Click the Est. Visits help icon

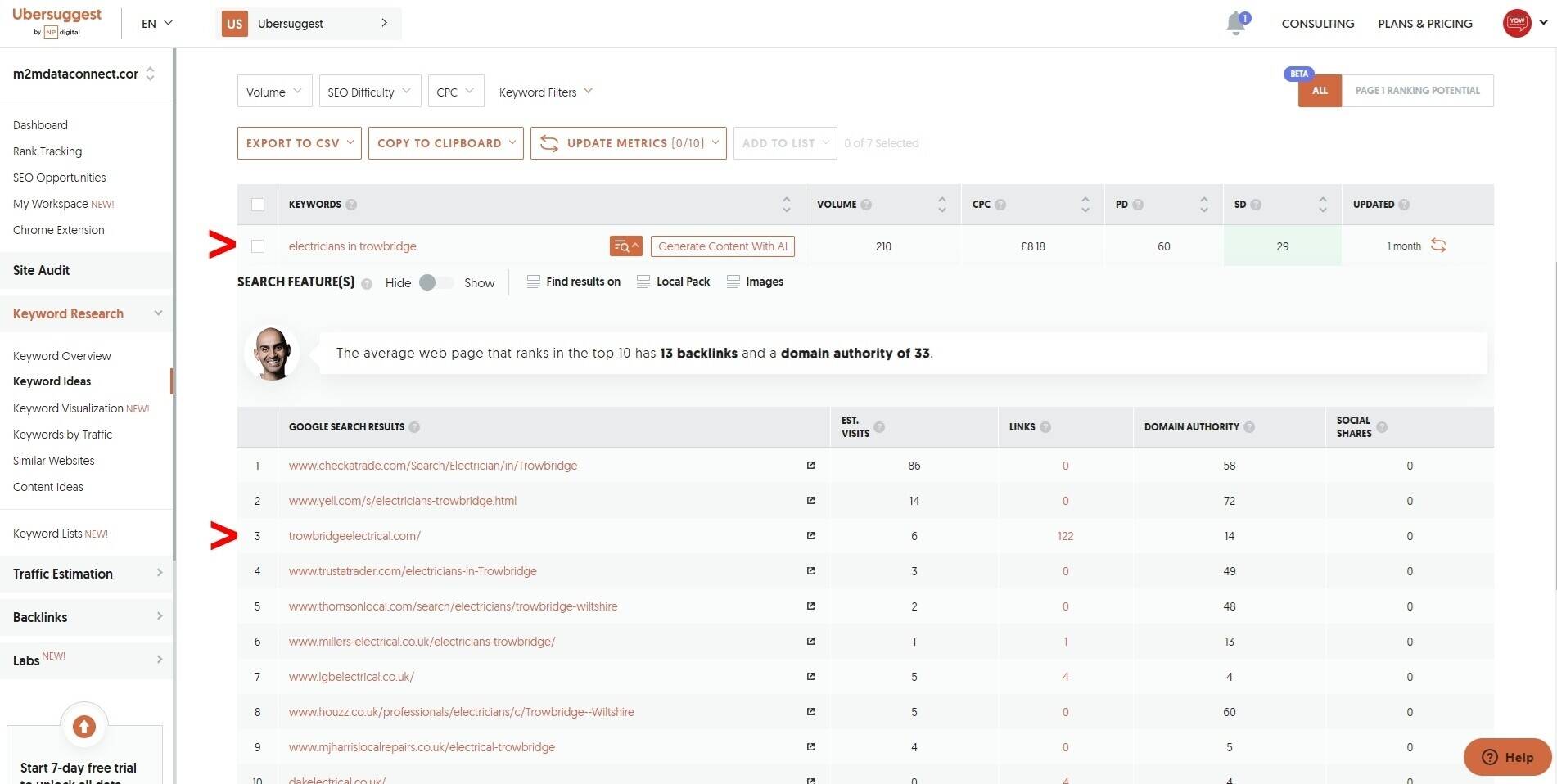[x=879, y=427]
